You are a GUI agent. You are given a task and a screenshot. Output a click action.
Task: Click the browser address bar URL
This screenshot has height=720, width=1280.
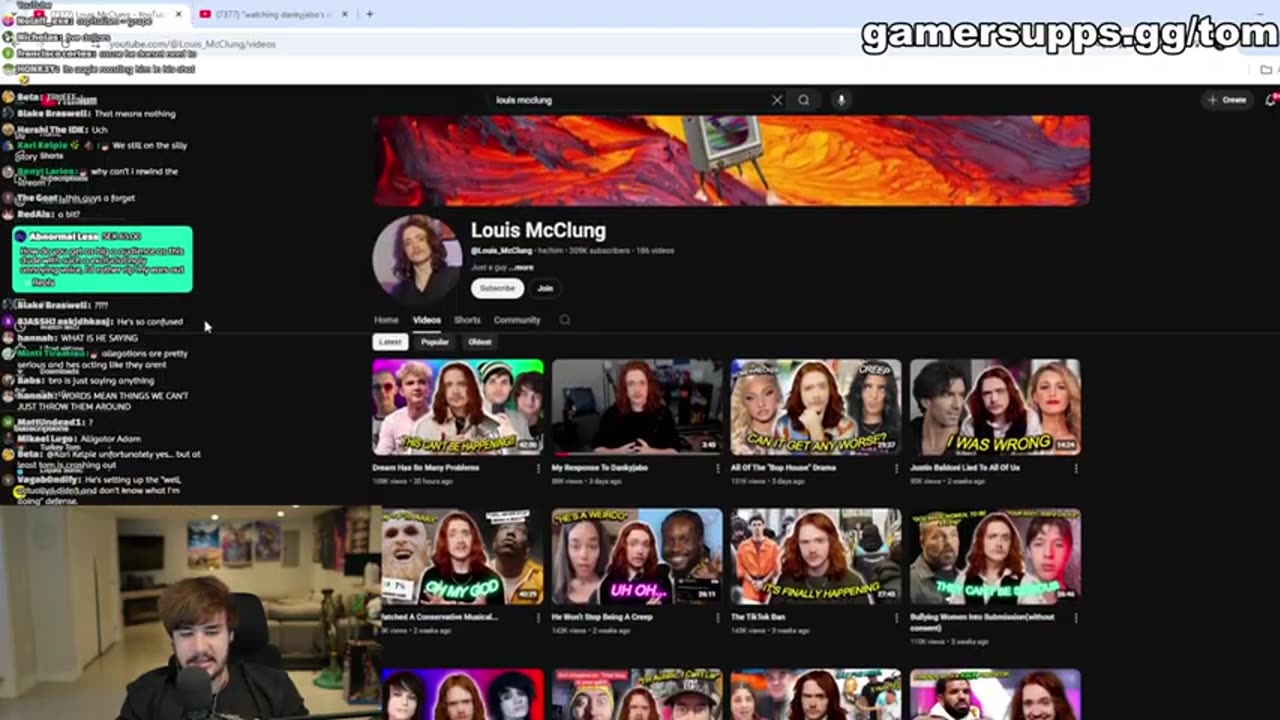click(x=192, y=44)
